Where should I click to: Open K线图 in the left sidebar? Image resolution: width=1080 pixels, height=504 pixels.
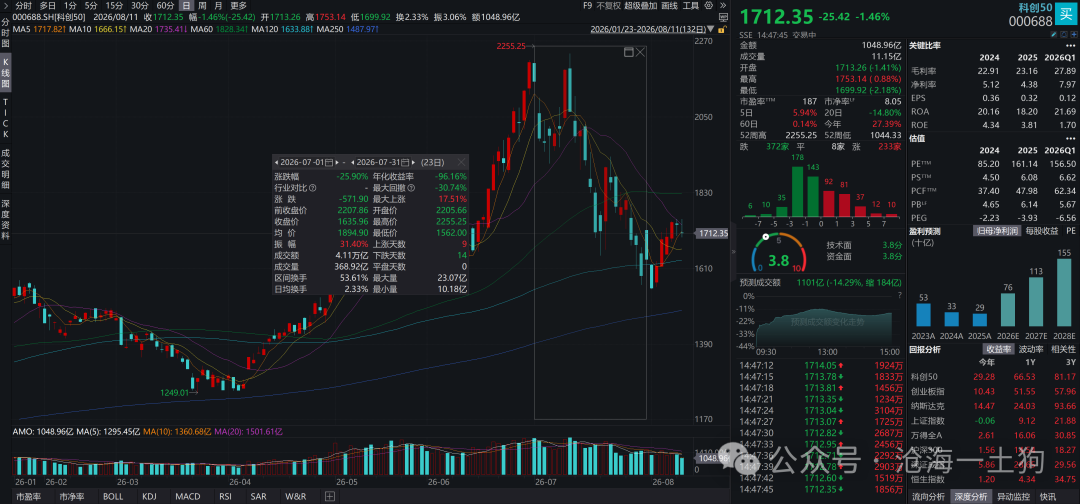coord(6,73)
